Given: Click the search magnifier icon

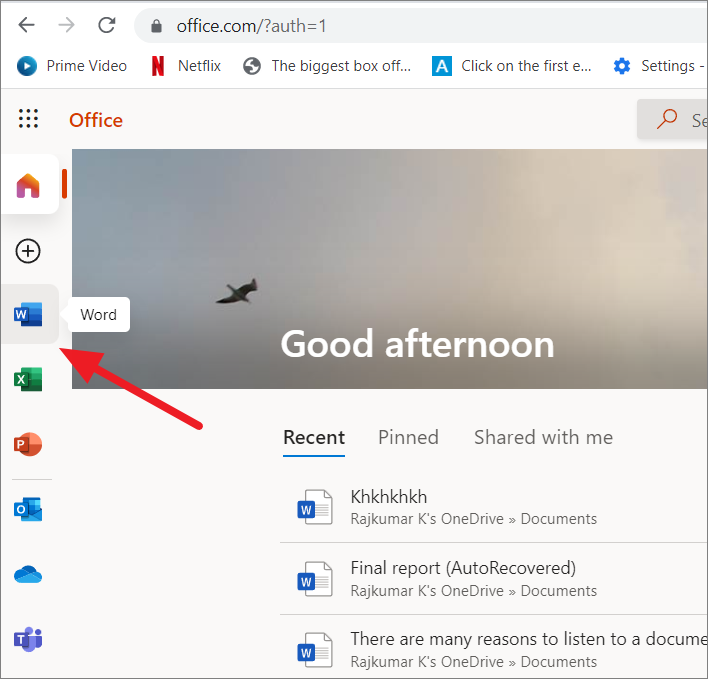Looking at the screenshot, I should (667, 120).
